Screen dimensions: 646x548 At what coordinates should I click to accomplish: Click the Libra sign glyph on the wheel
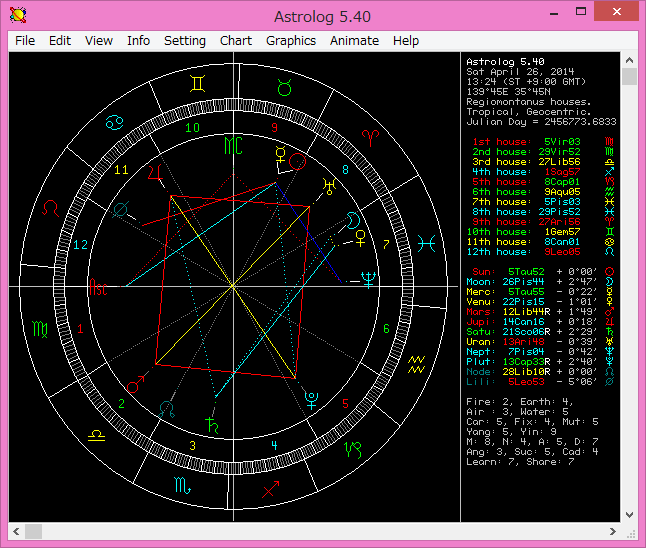96,436
